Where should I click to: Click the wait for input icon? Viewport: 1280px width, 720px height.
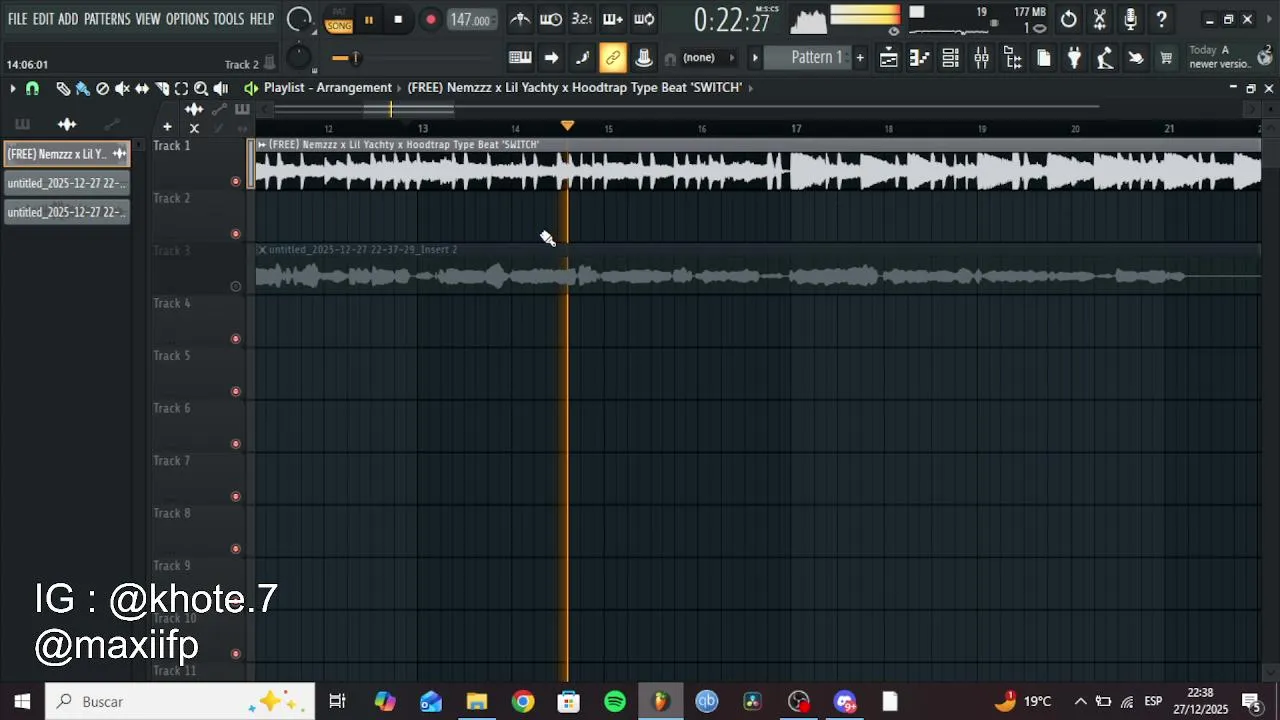(551, 19)
